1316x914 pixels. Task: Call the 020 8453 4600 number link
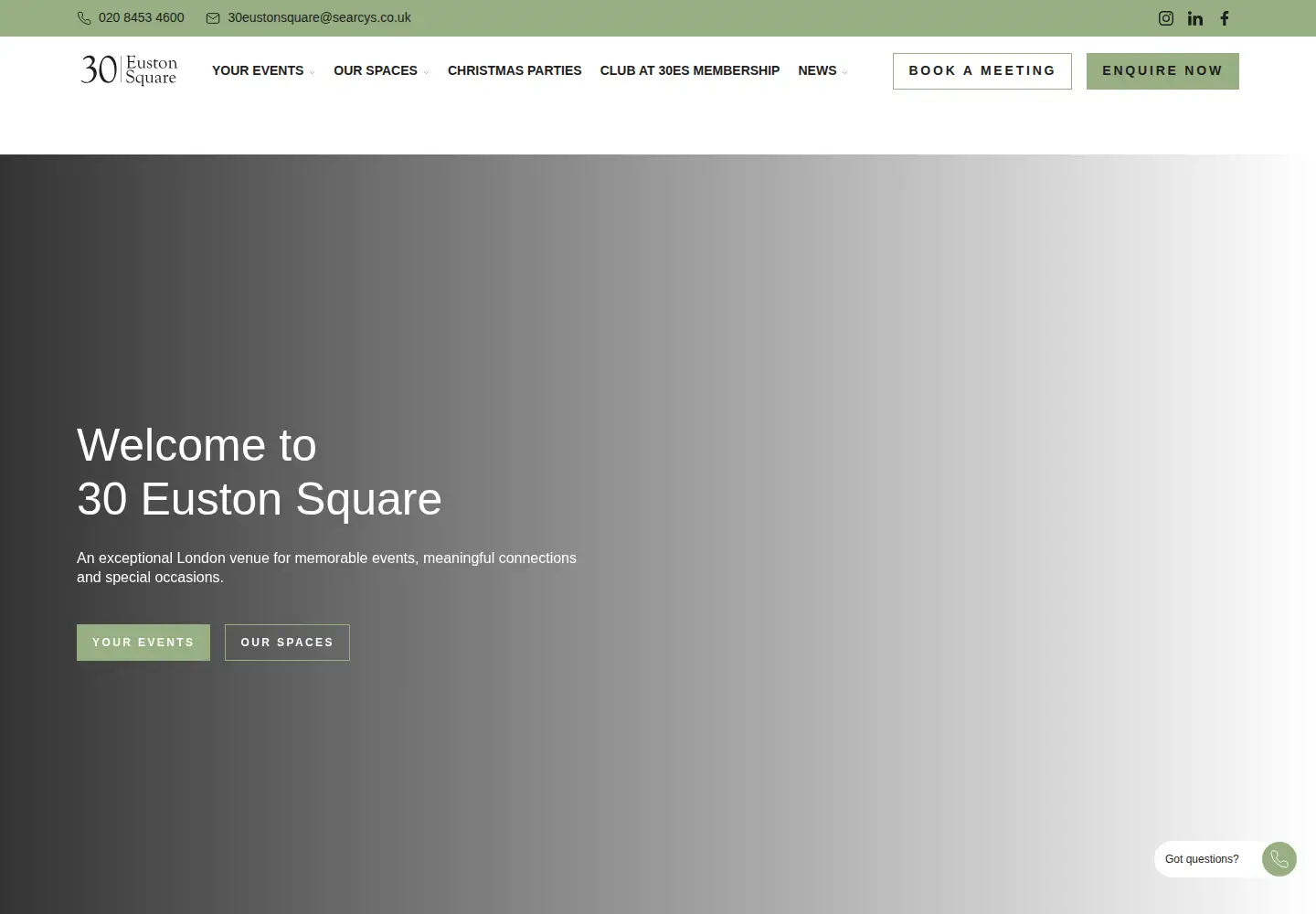pyautogui.click(x=142, y=18)
